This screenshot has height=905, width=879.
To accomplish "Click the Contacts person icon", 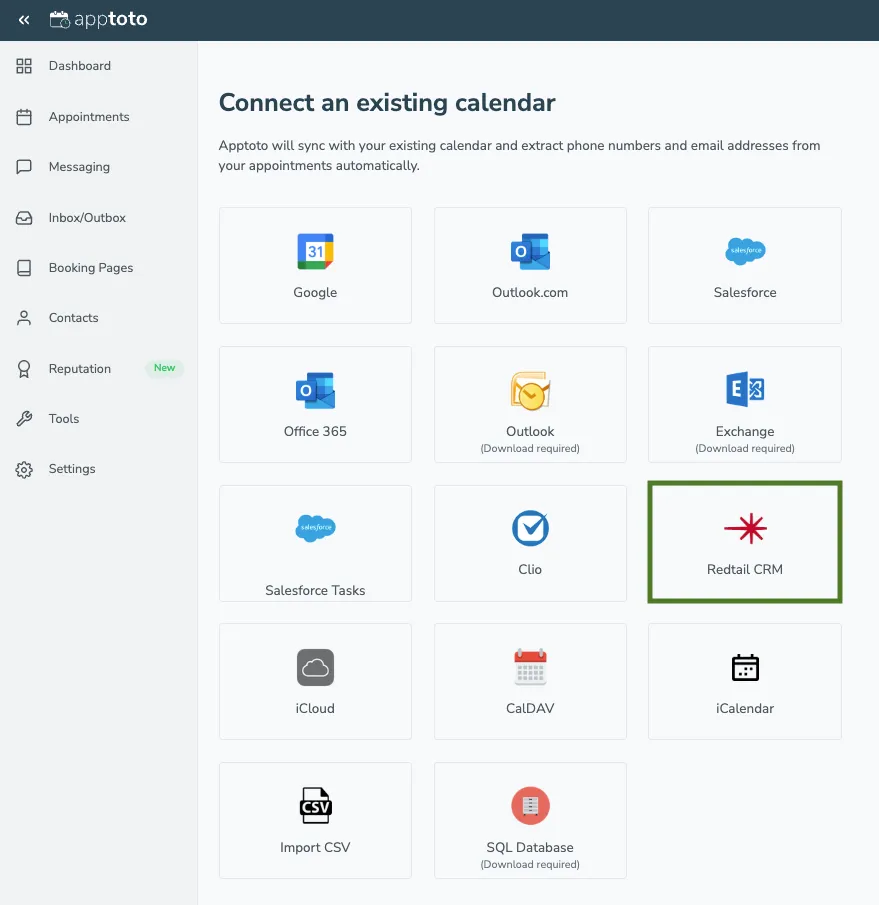I will tap(24, 318).
